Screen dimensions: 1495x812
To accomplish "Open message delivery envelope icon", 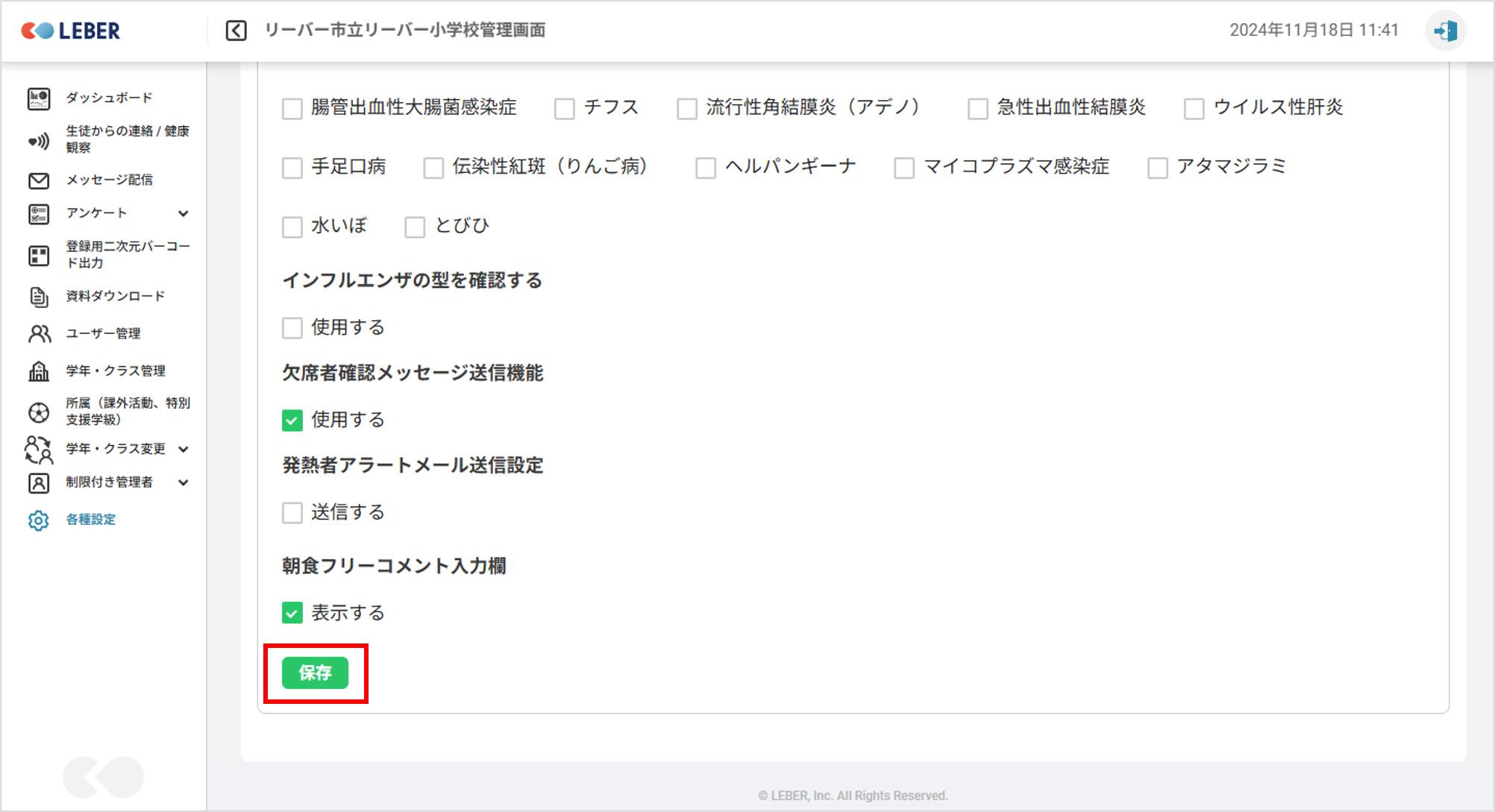I will (39, 180).
